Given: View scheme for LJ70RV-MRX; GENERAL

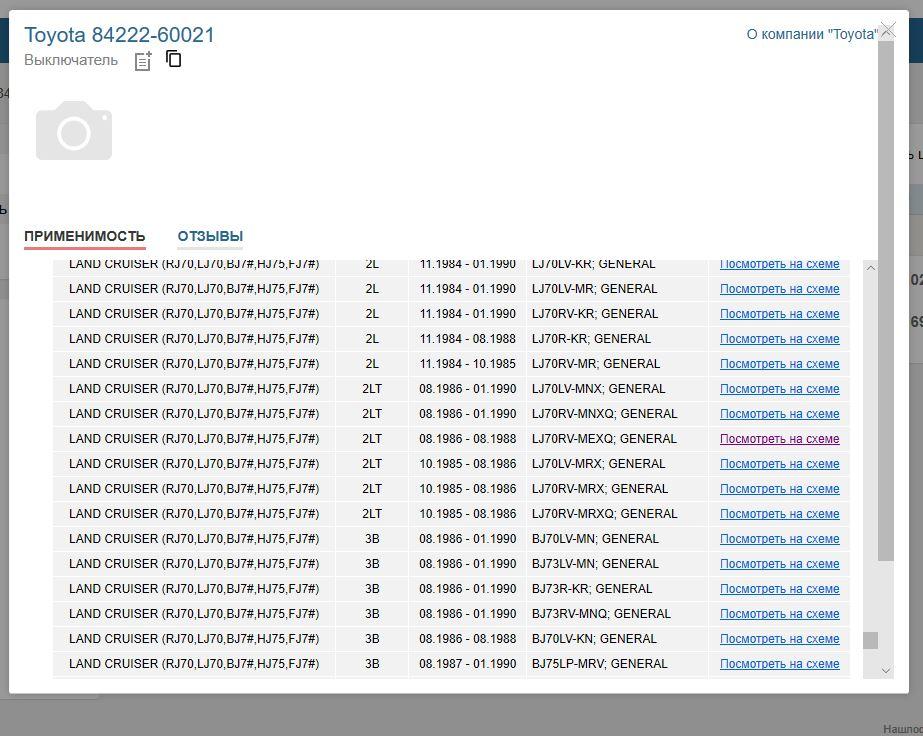Looking at the screenshot, I should click(779, 489).
